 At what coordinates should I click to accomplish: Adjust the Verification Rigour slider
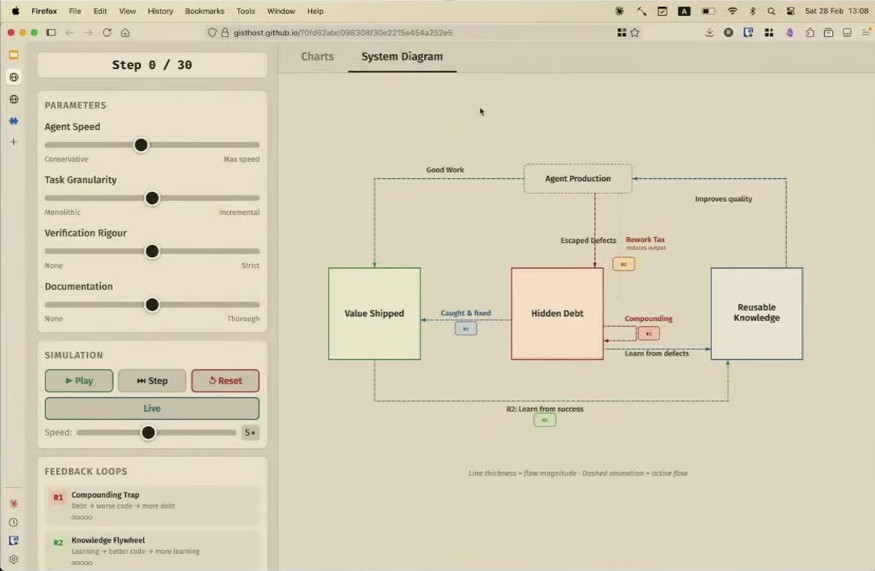click(x=152, y=251)
